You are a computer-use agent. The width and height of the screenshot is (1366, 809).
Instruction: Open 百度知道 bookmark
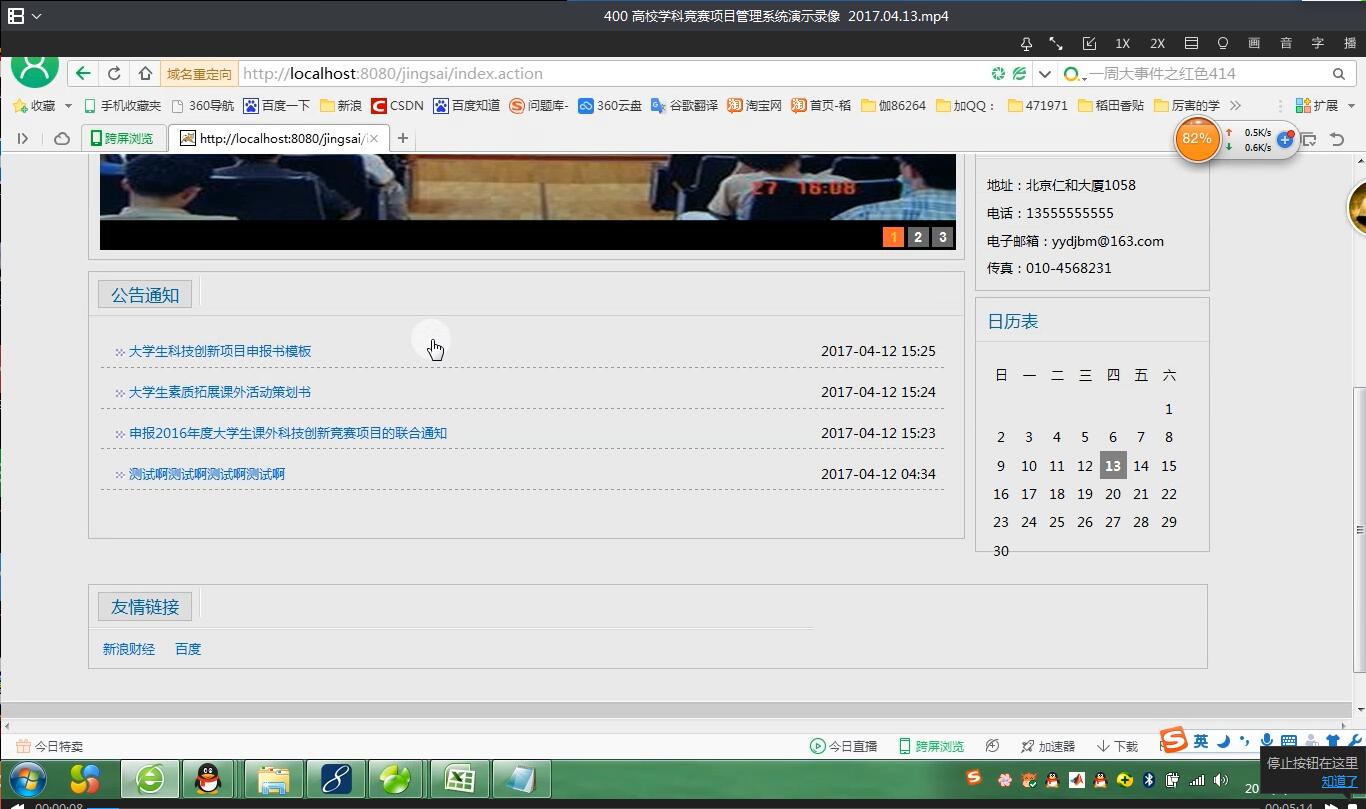(466, 105)
